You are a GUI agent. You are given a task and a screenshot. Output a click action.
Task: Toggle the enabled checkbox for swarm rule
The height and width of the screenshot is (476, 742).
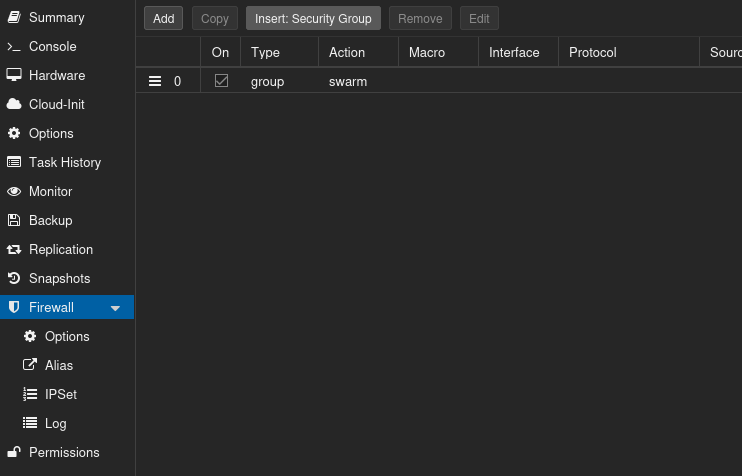221,81
